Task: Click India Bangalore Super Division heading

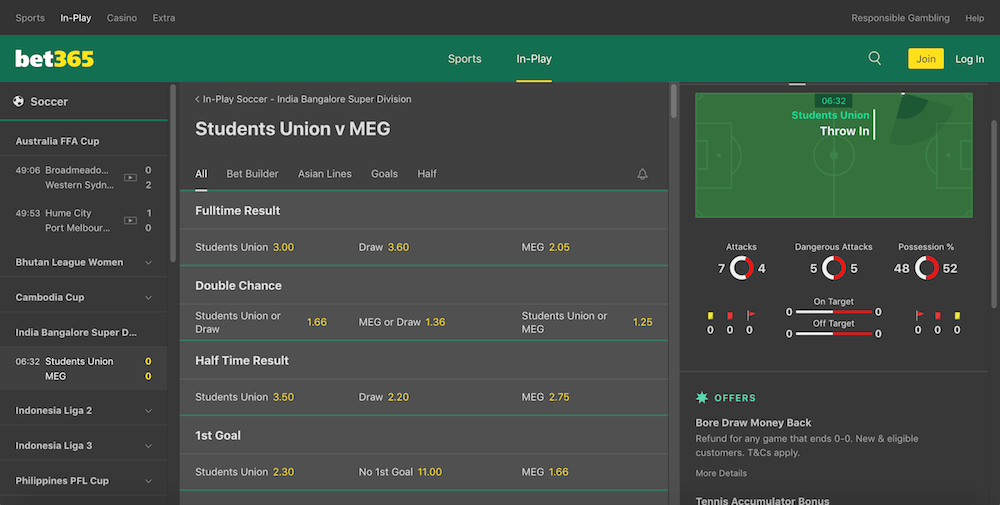Action: (x=76, y=332)
